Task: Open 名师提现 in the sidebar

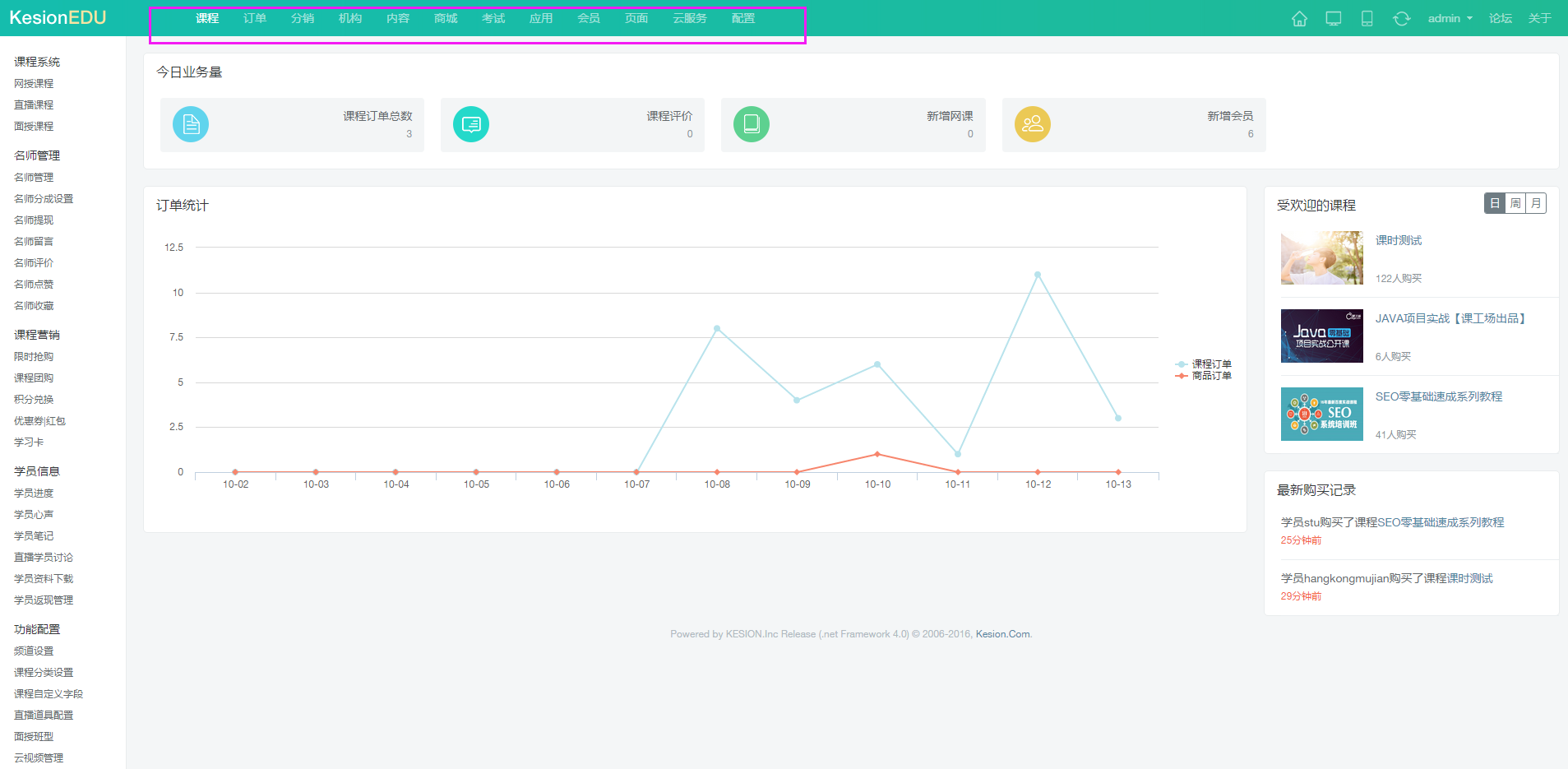Action: click(34, 220)
